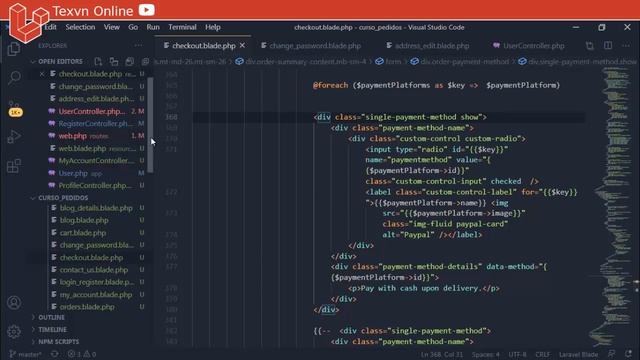Click Ln 368 cursor position in status bar
This screenshot has width=640, height=360.
pyautogui.click(x=442, y=354)
